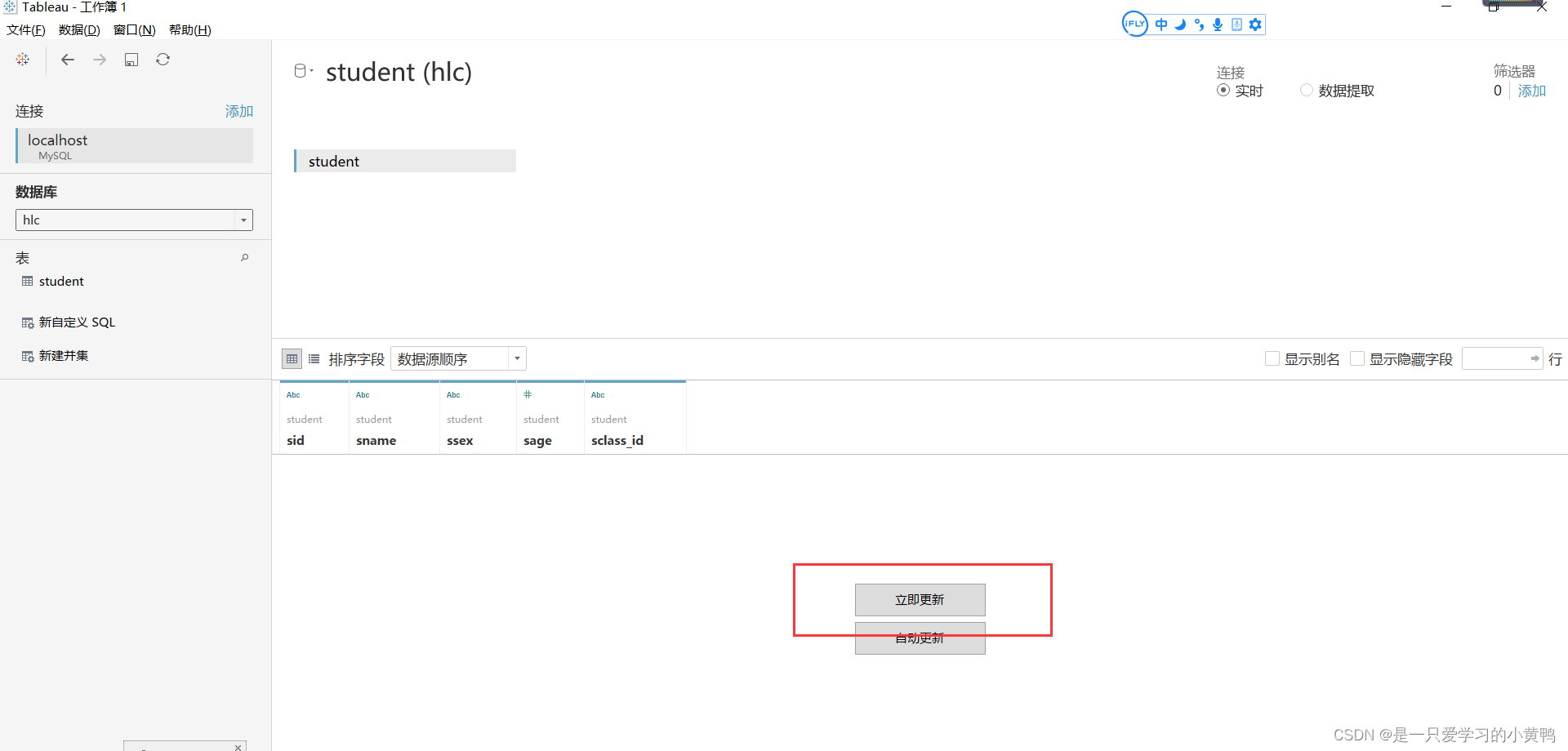The height and width of the screenshot is (751, 1568).
Task: Switch to grid view of the data preview
Action: [x=292, y=358]
